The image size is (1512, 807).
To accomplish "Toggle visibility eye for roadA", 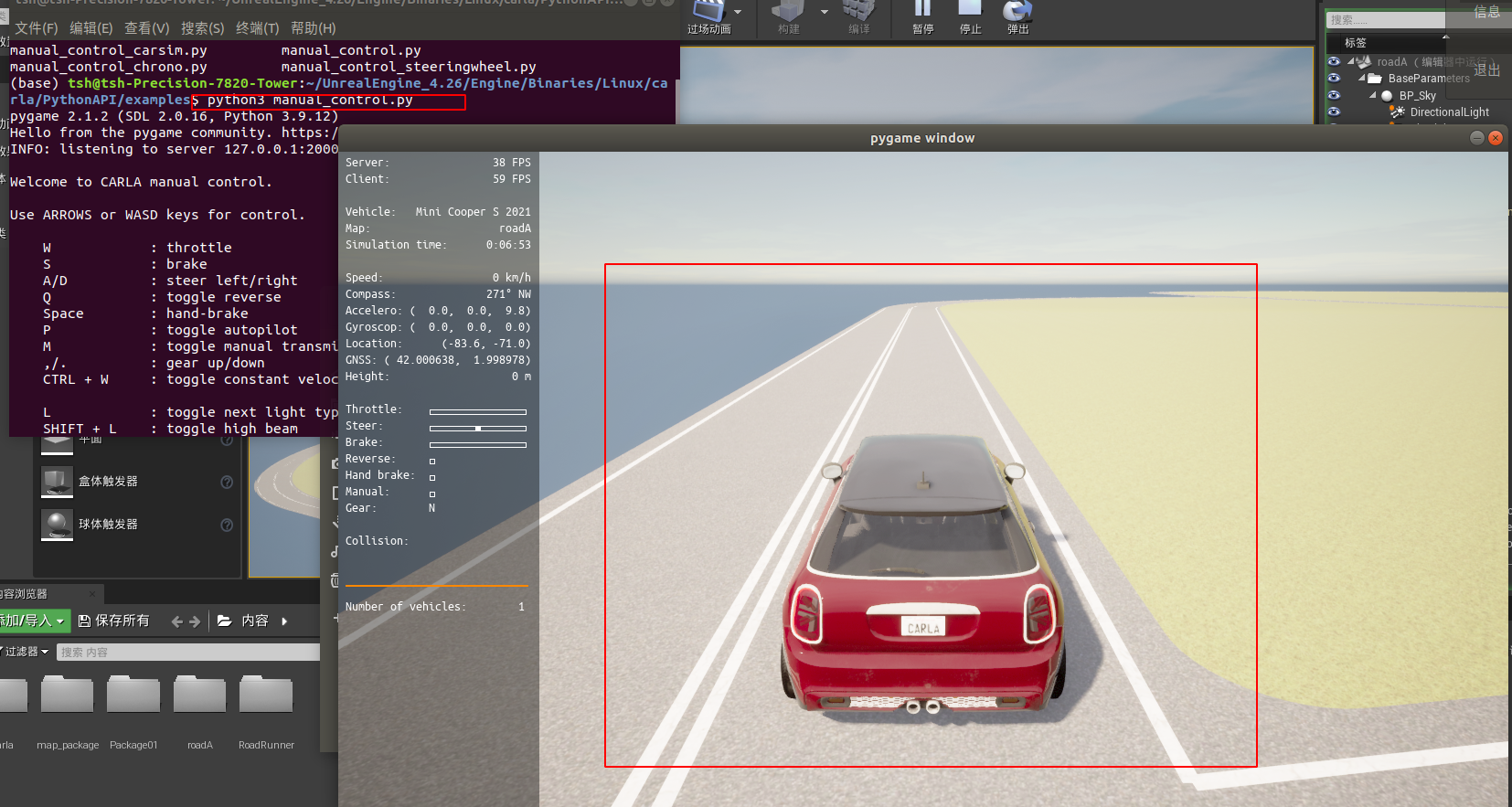I will pyautogui.click(x=1334, y=61).
